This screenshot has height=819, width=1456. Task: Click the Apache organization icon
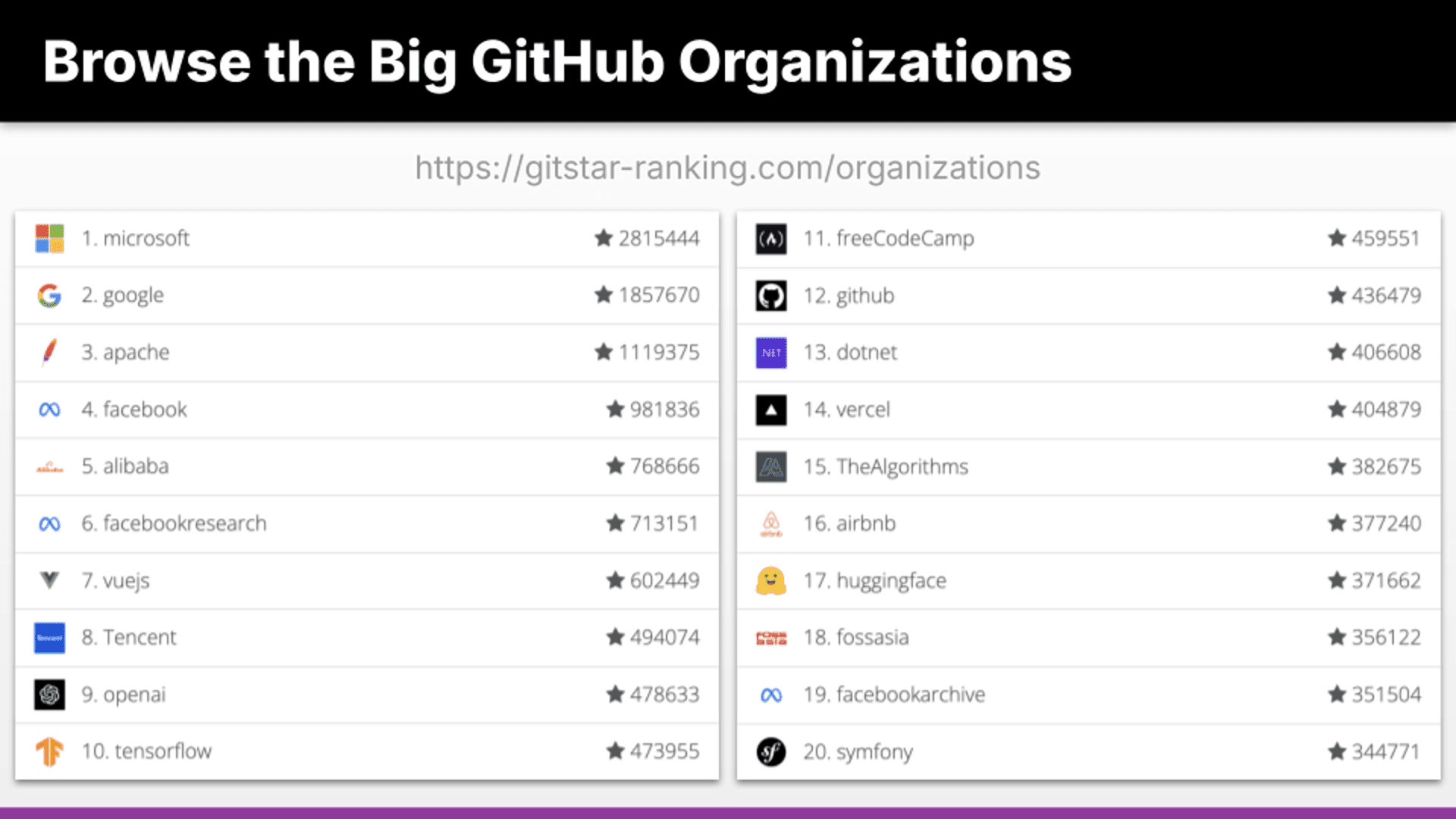click(x=49, y=352)
